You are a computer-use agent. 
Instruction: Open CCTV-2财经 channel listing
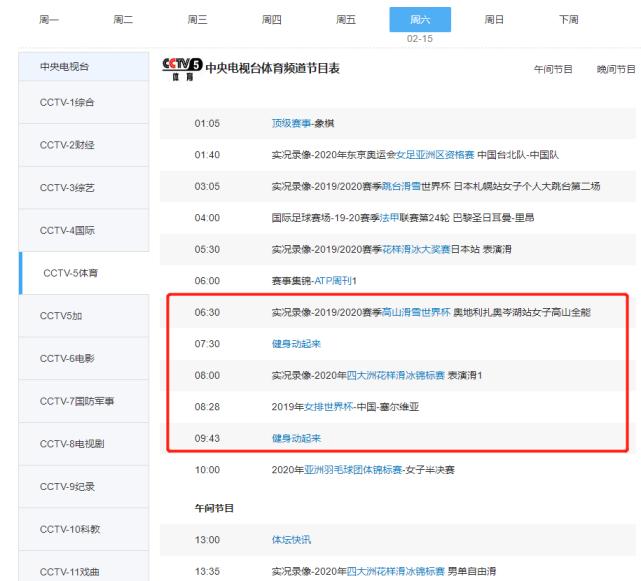click(x=84, y=145)
